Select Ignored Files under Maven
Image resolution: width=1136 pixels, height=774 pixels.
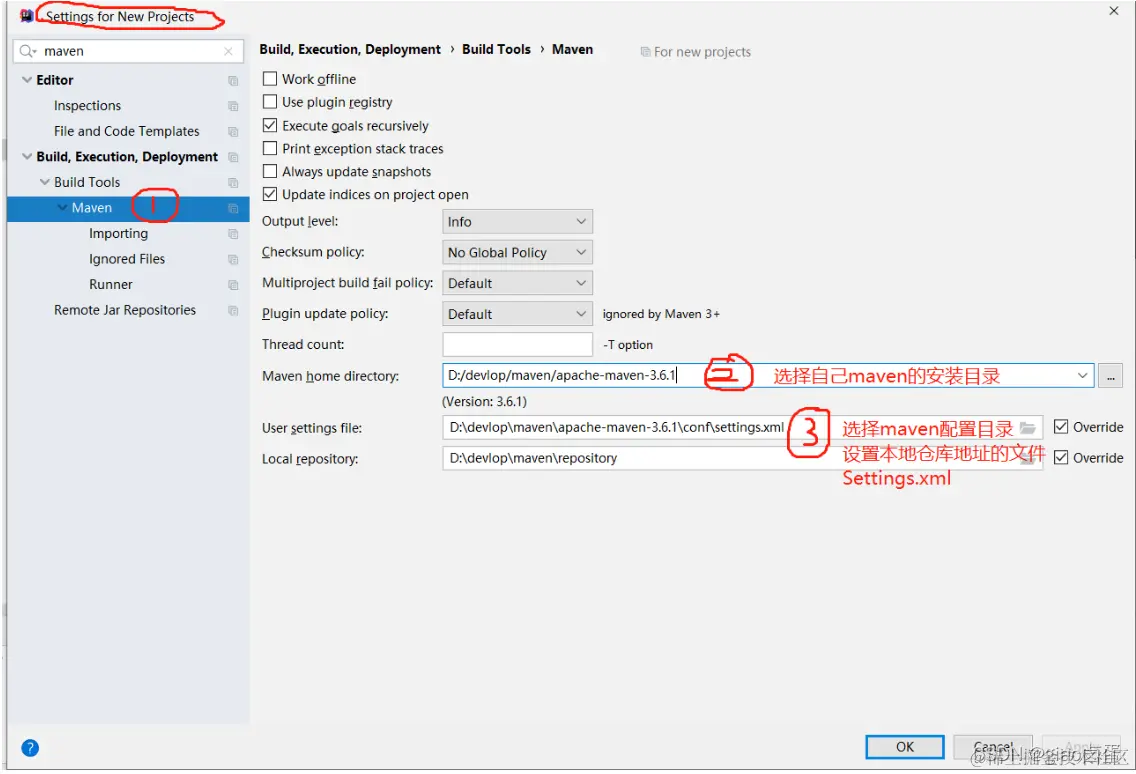127,259
